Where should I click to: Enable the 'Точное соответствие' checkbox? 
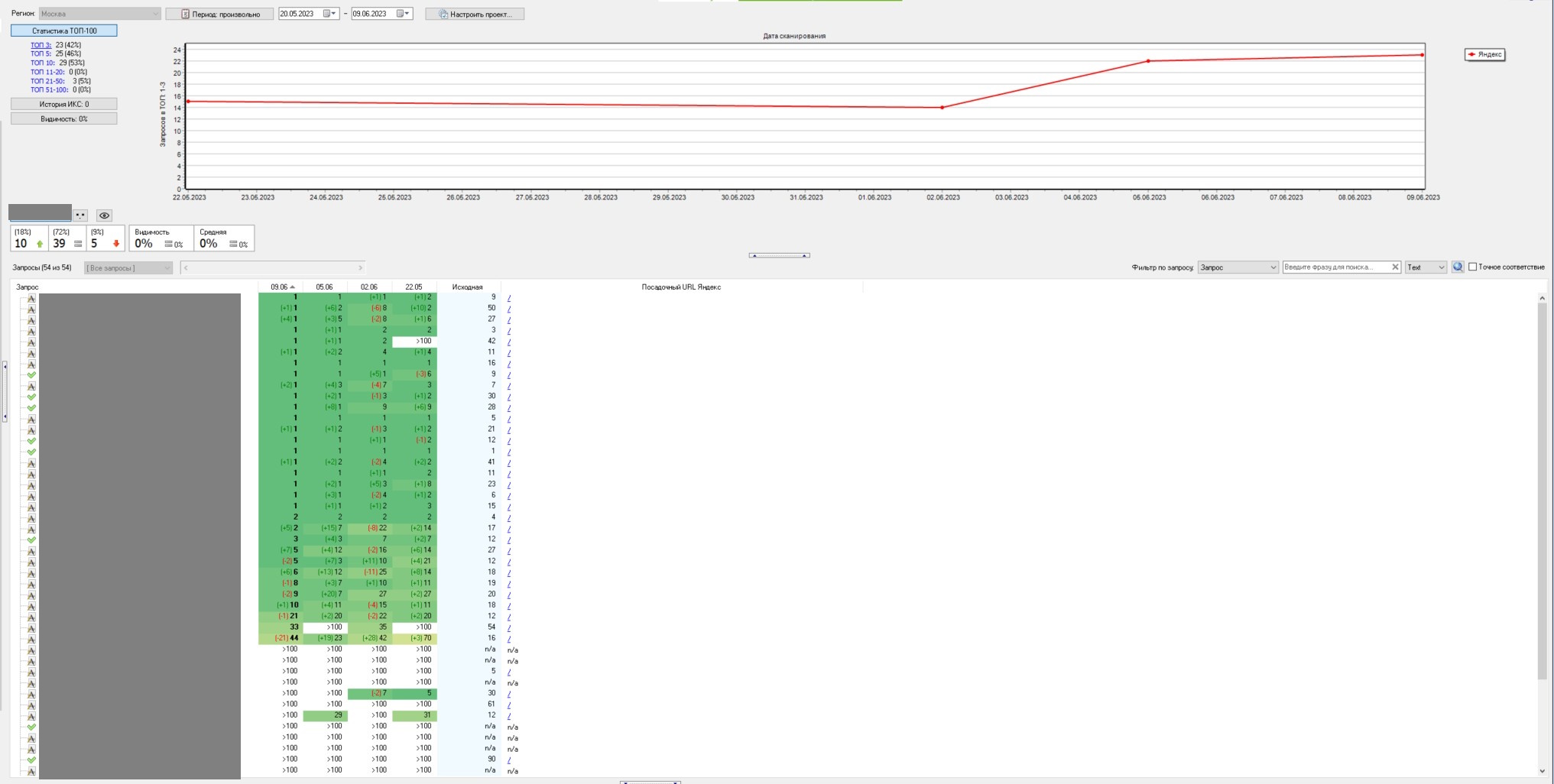point(1473,267)
